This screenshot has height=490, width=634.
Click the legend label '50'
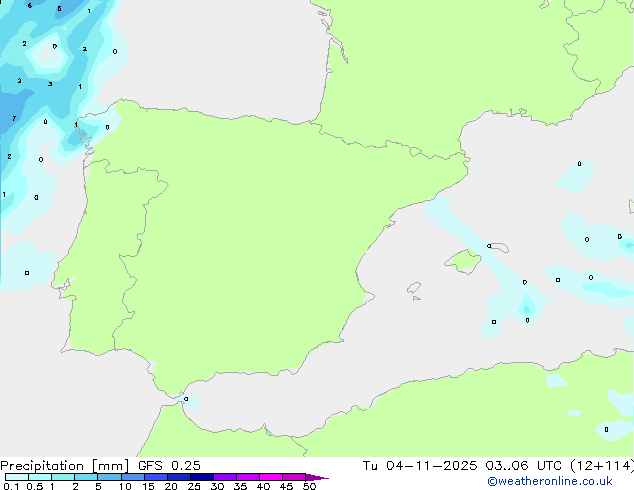coord(309,486)
